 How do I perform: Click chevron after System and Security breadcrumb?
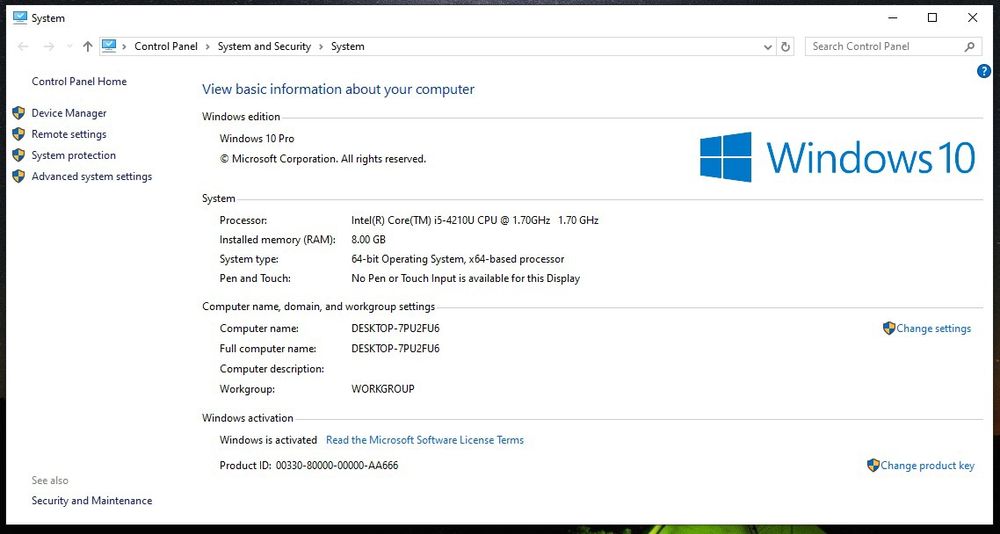point(321,47)
